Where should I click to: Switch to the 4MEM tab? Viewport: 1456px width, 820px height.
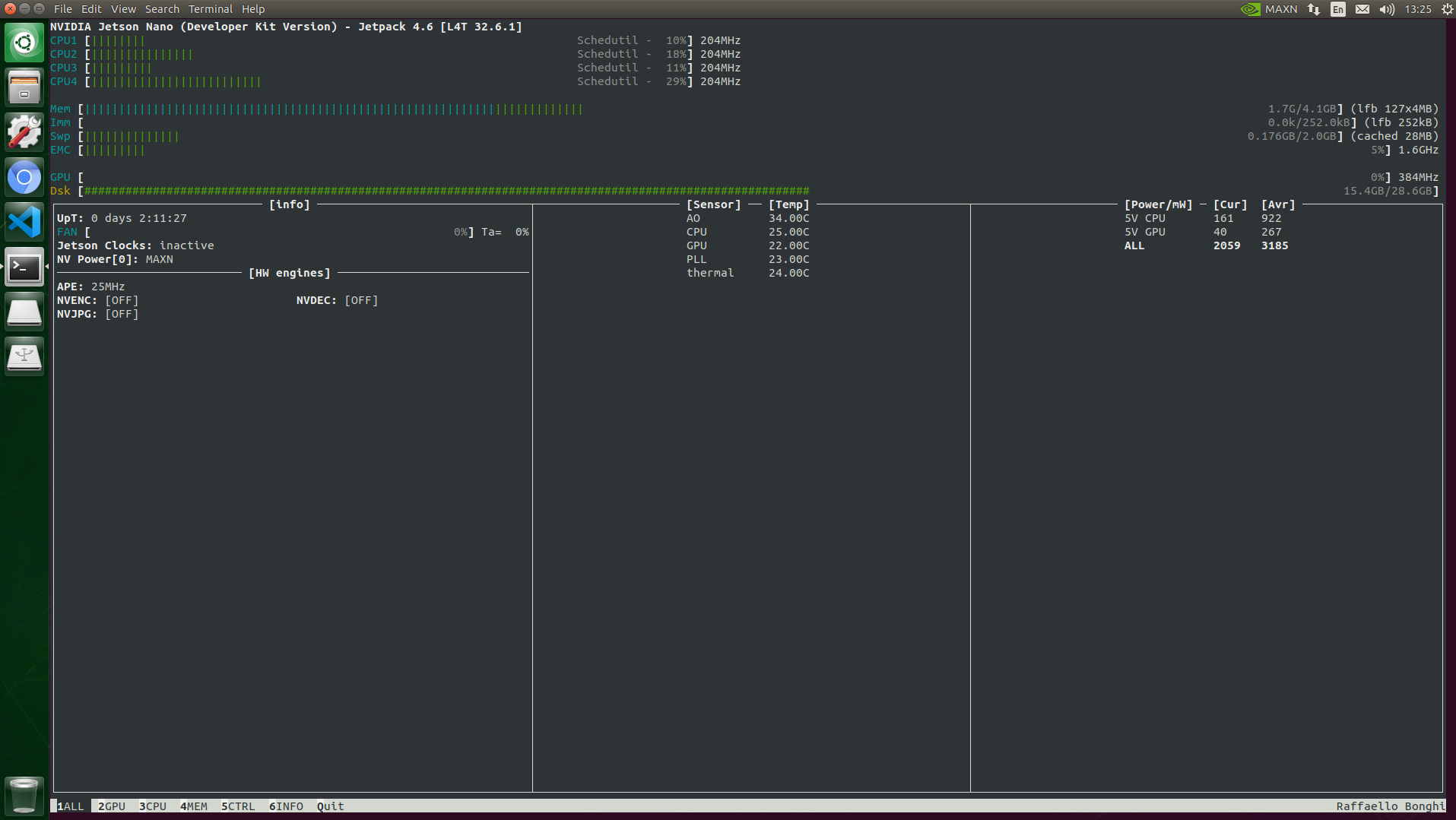tap(194, 806)
